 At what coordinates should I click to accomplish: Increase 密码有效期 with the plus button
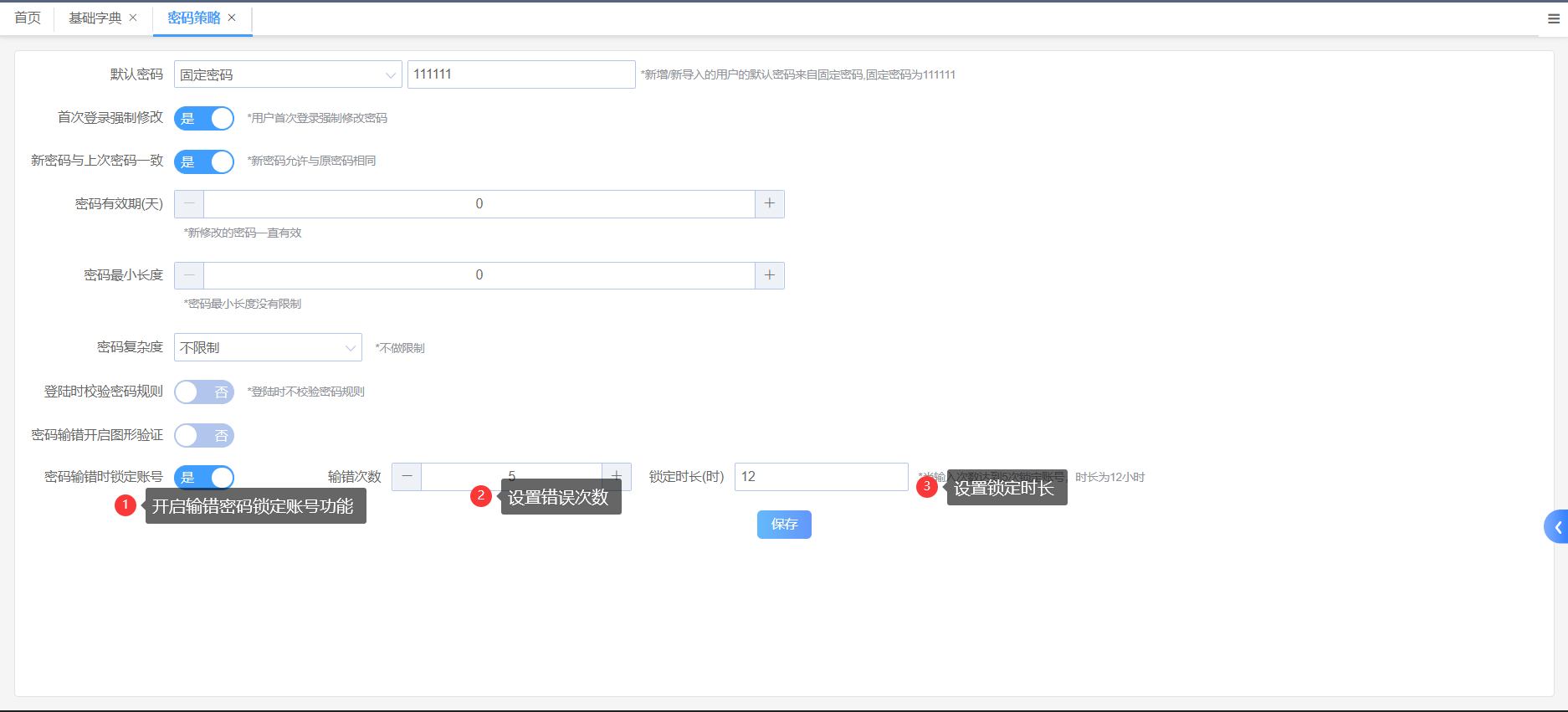coord(770,204)
